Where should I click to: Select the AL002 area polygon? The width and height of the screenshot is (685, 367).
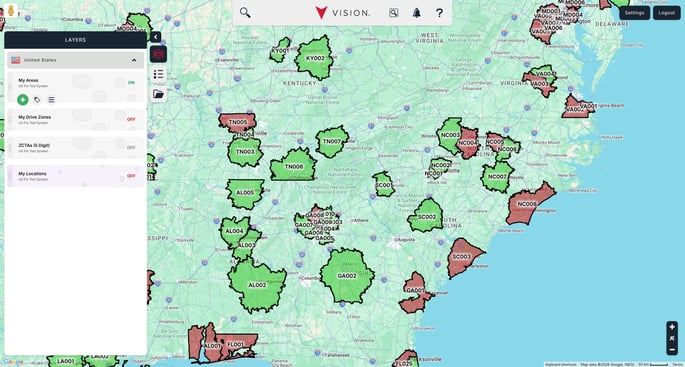257,285
